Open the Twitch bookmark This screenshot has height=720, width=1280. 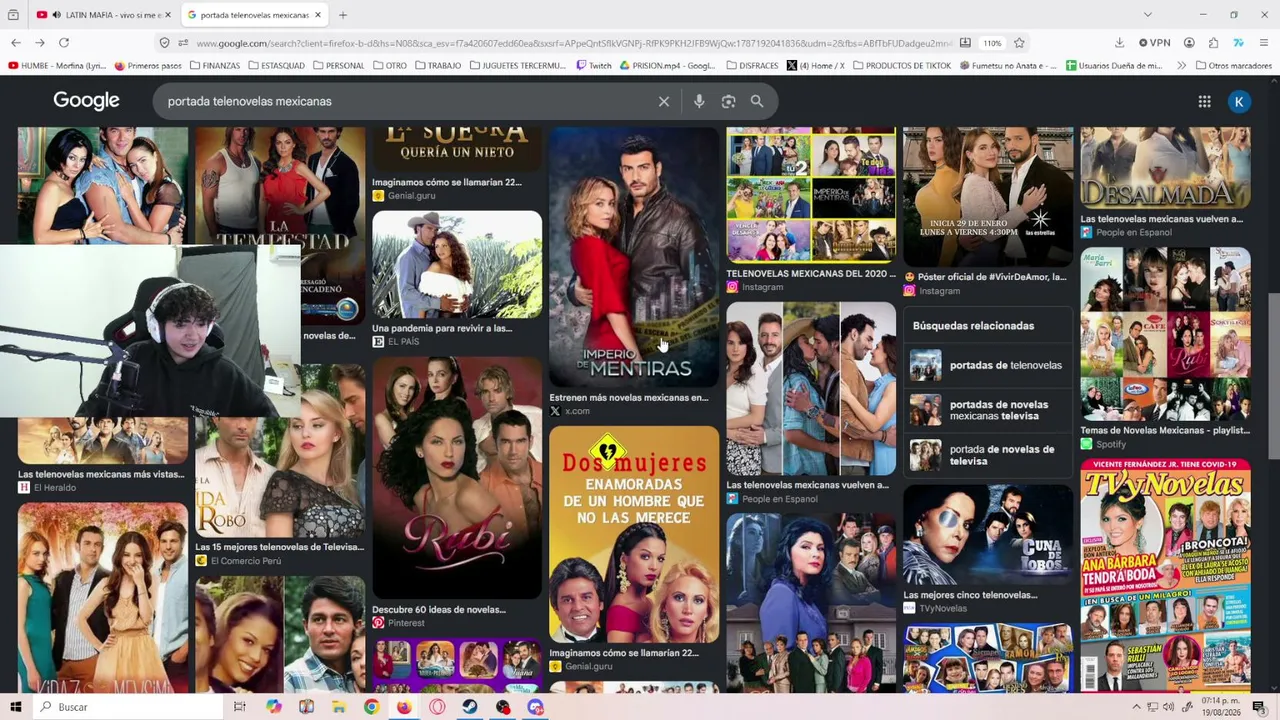(593, 66)
